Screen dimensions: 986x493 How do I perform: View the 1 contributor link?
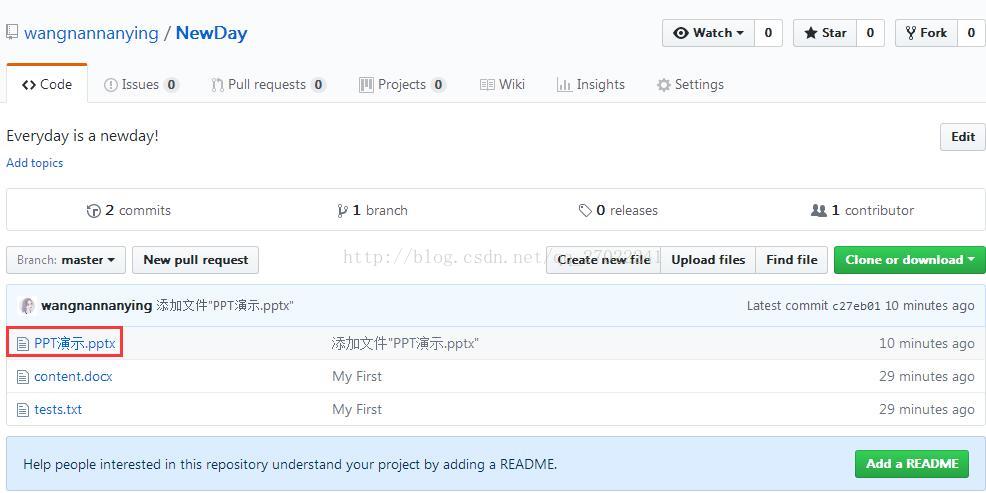point(862,211)
